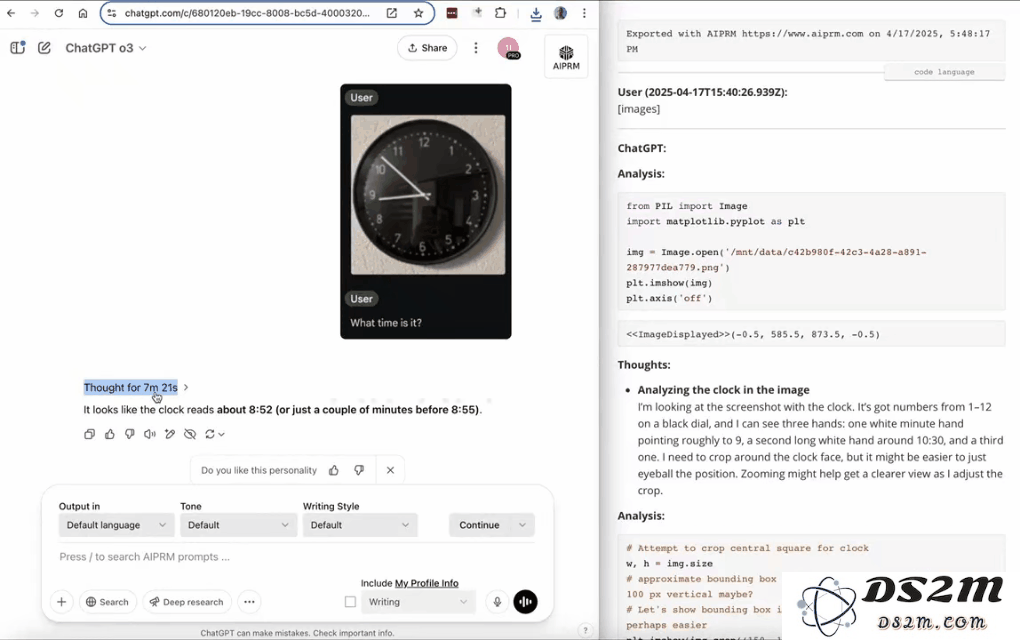Open the browser three-dot menu
Screen dimensions: 1020x640
click(x=584, y=13)
